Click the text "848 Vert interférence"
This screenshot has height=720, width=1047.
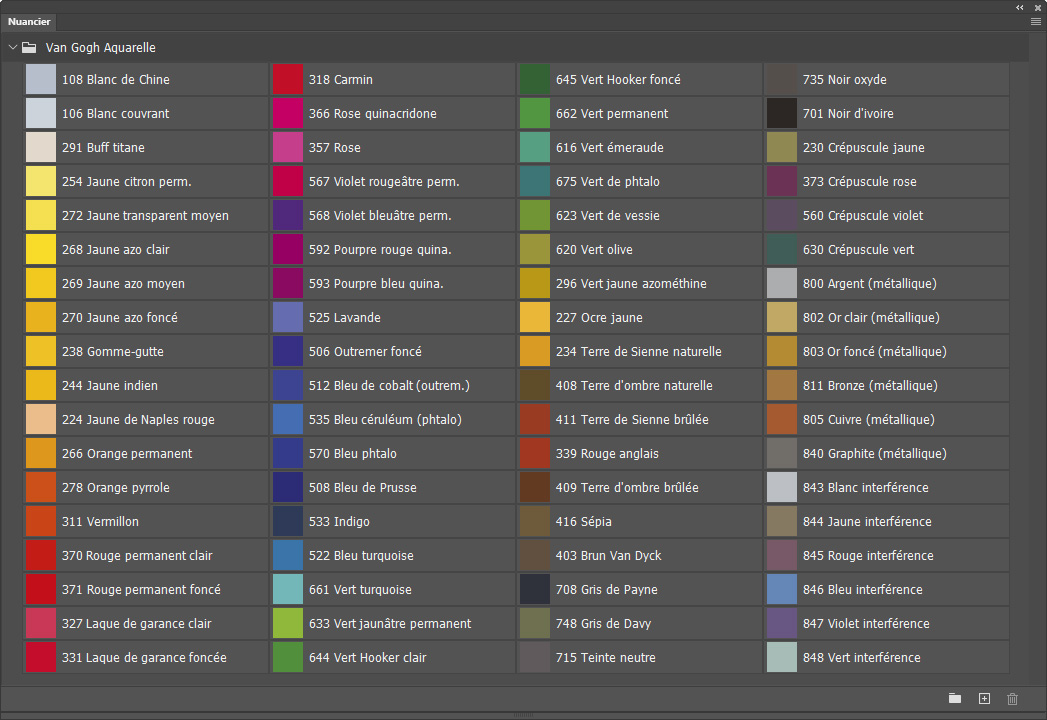coord(861,657)
